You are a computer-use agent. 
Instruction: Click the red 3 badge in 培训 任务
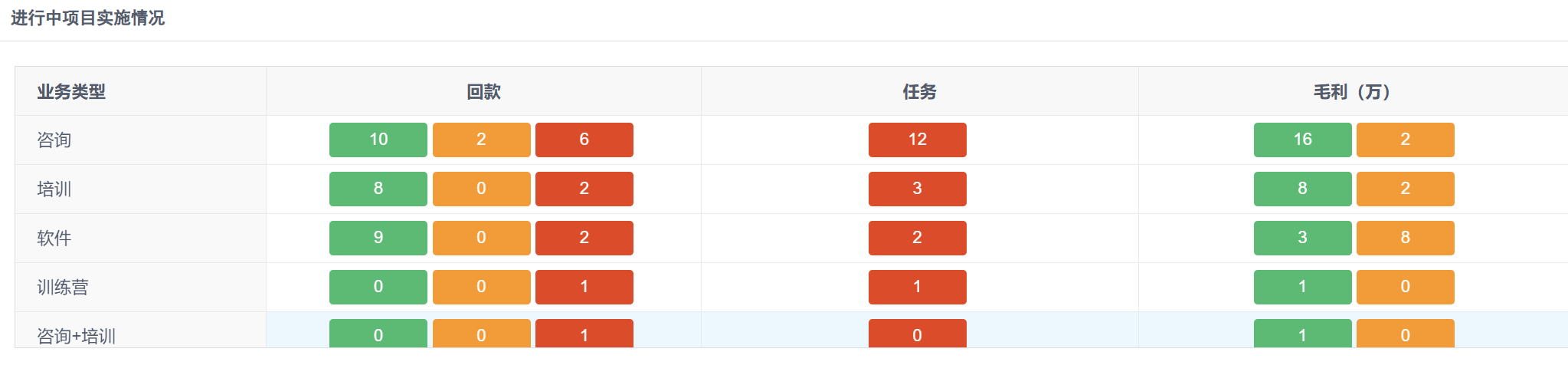tap(918, 189)
